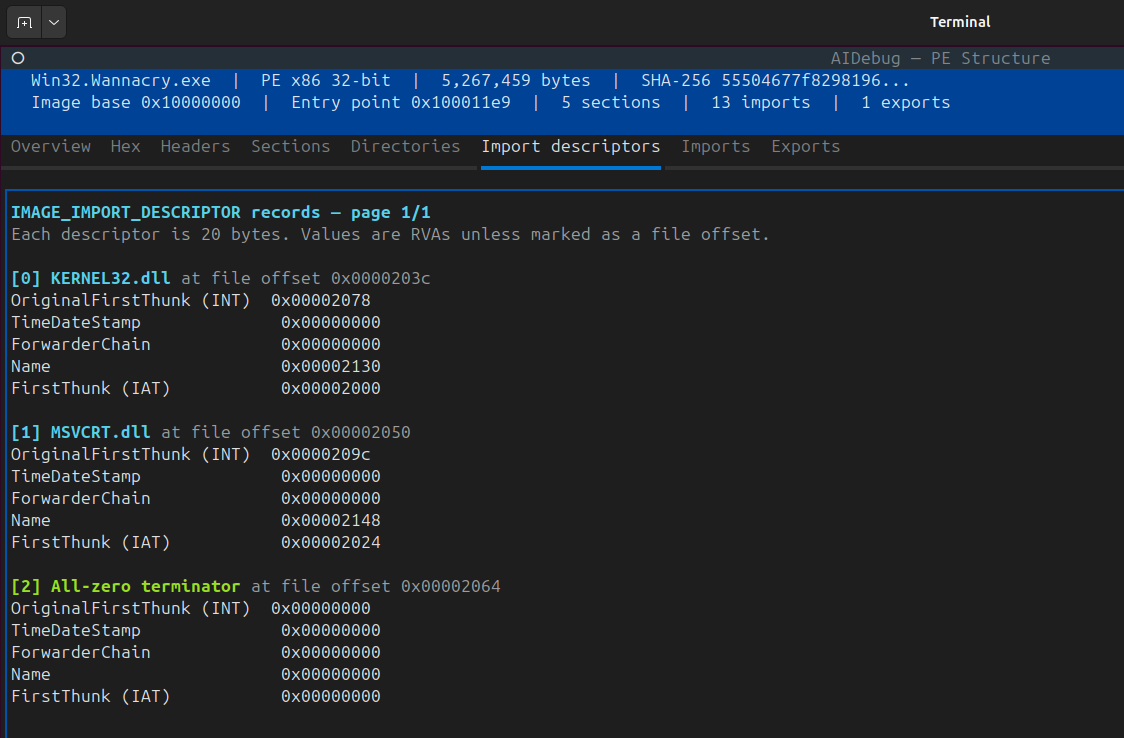
Task: Click MSVCRT file offset 0x00002050
Action: [x=361, y=432]
